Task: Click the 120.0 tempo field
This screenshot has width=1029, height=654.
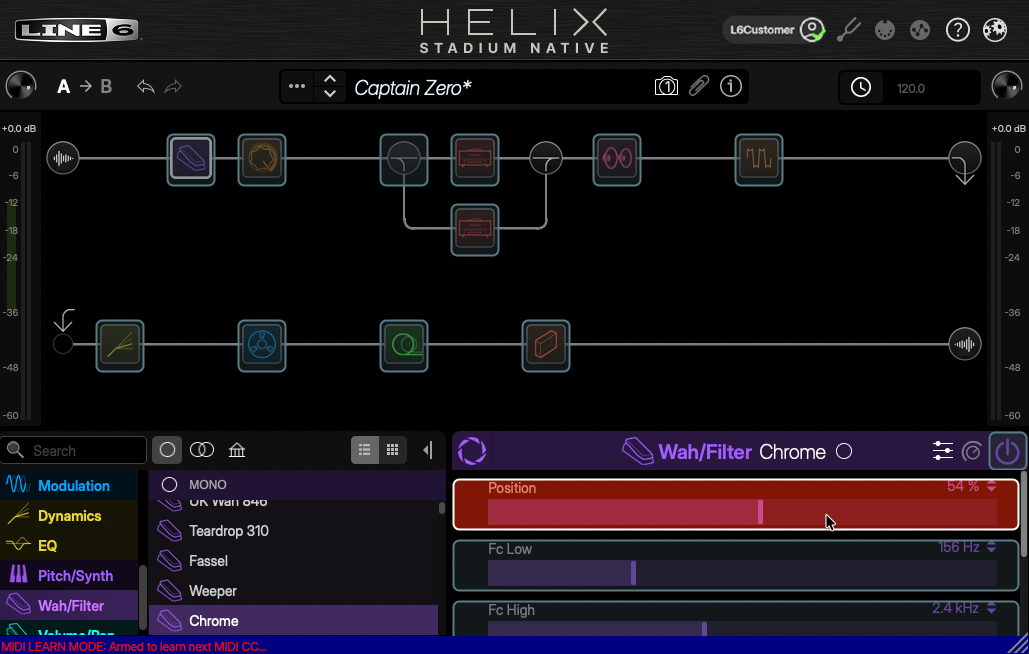Action: (x=933, y=88)
